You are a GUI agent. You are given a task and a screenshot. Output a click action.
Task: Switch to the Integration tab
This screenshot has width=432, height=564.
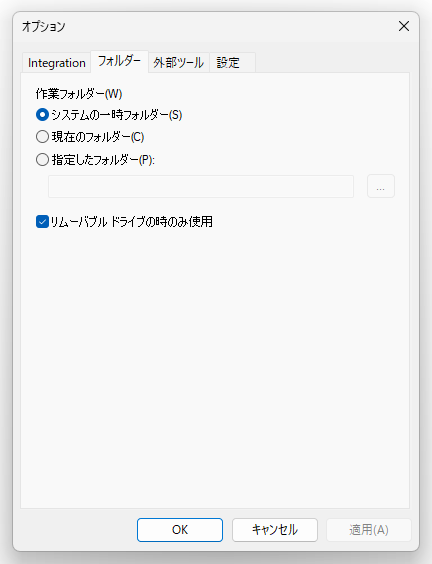coord(56,63)
